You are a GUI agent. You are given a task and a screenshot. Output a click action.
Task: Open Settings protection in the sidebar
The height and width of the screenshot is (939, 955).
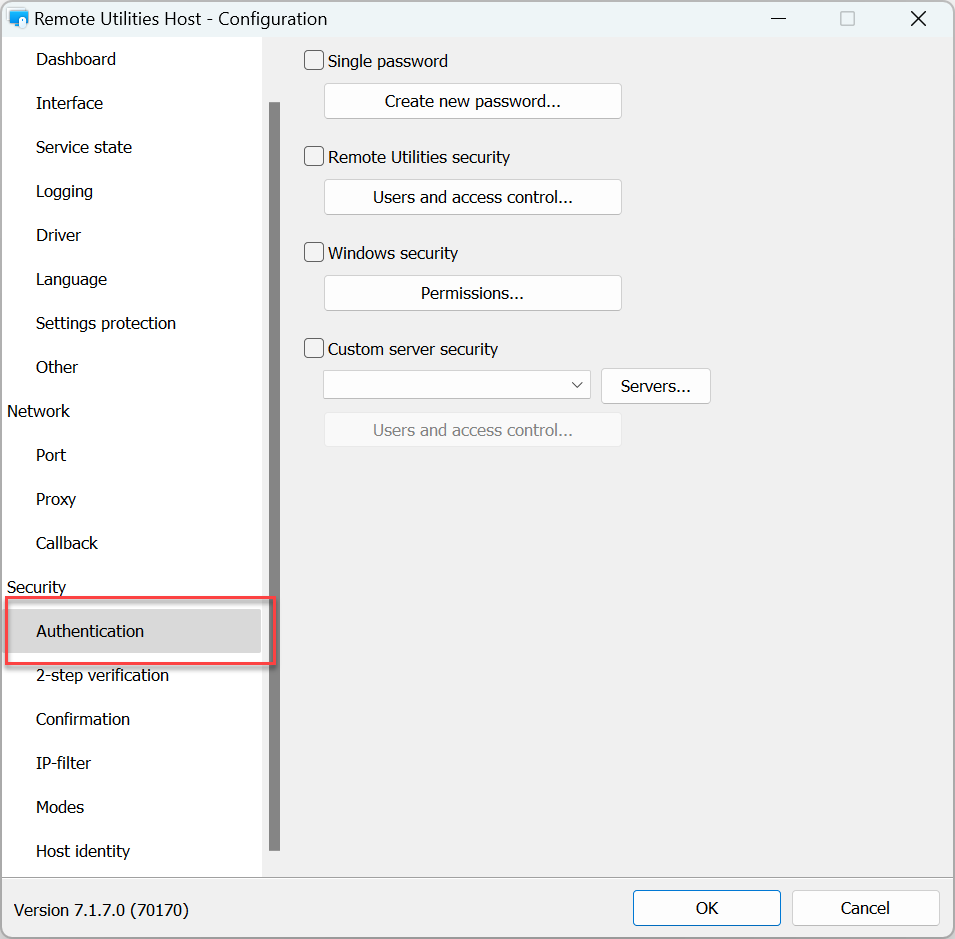106,323
